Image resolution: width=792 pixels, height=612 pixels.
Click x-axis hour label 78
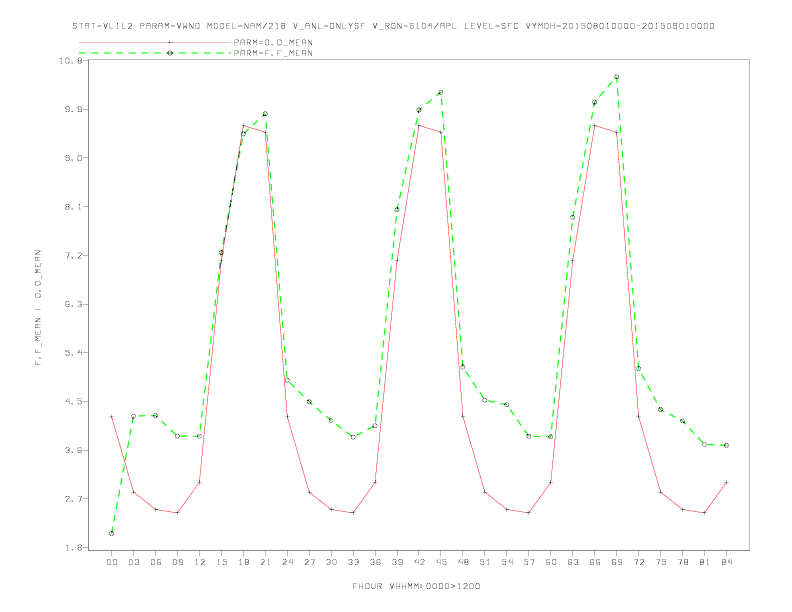[682, 562]
